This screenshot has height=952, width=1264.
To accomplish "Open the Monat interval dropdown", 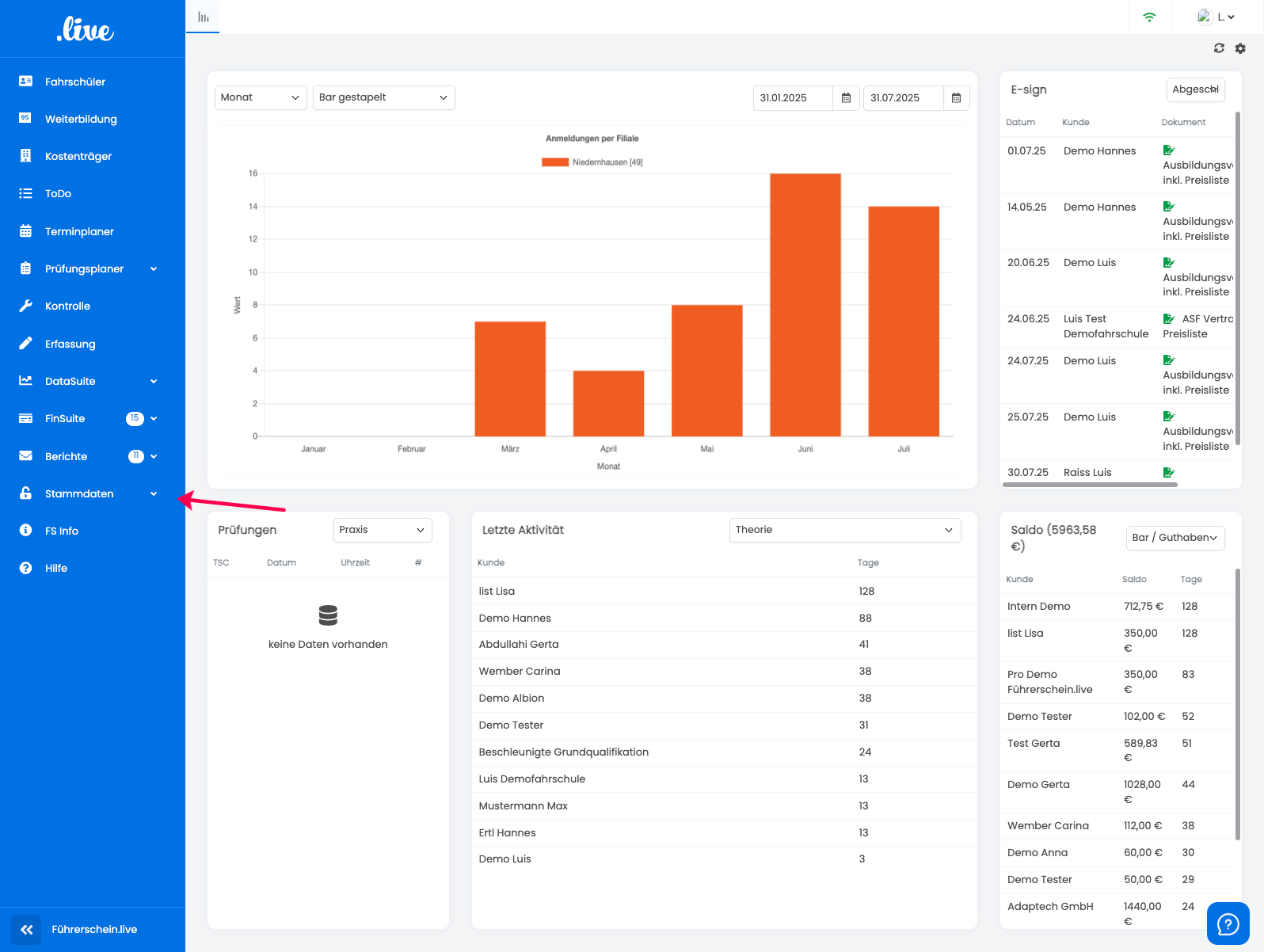I will tap(260, 97).
